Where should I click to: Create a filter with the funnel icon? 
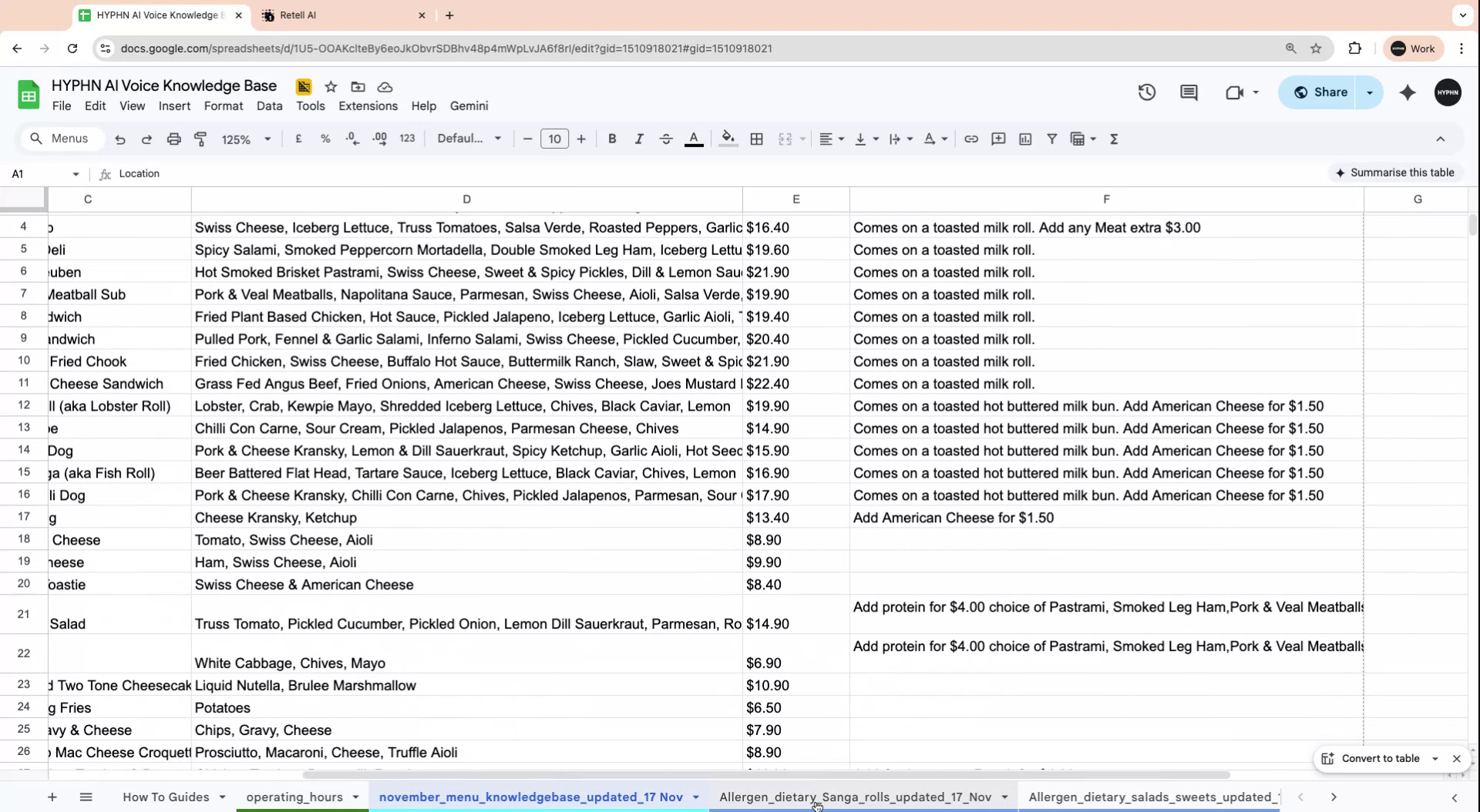[1051, 139]
